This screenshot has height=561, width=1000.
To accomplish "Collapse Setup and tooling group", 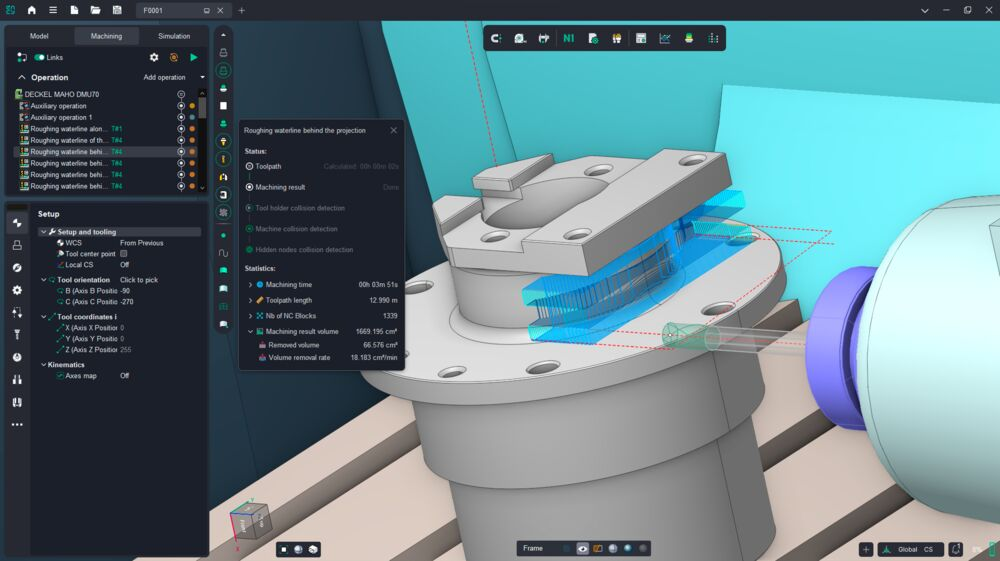I will tap(43, 232).
